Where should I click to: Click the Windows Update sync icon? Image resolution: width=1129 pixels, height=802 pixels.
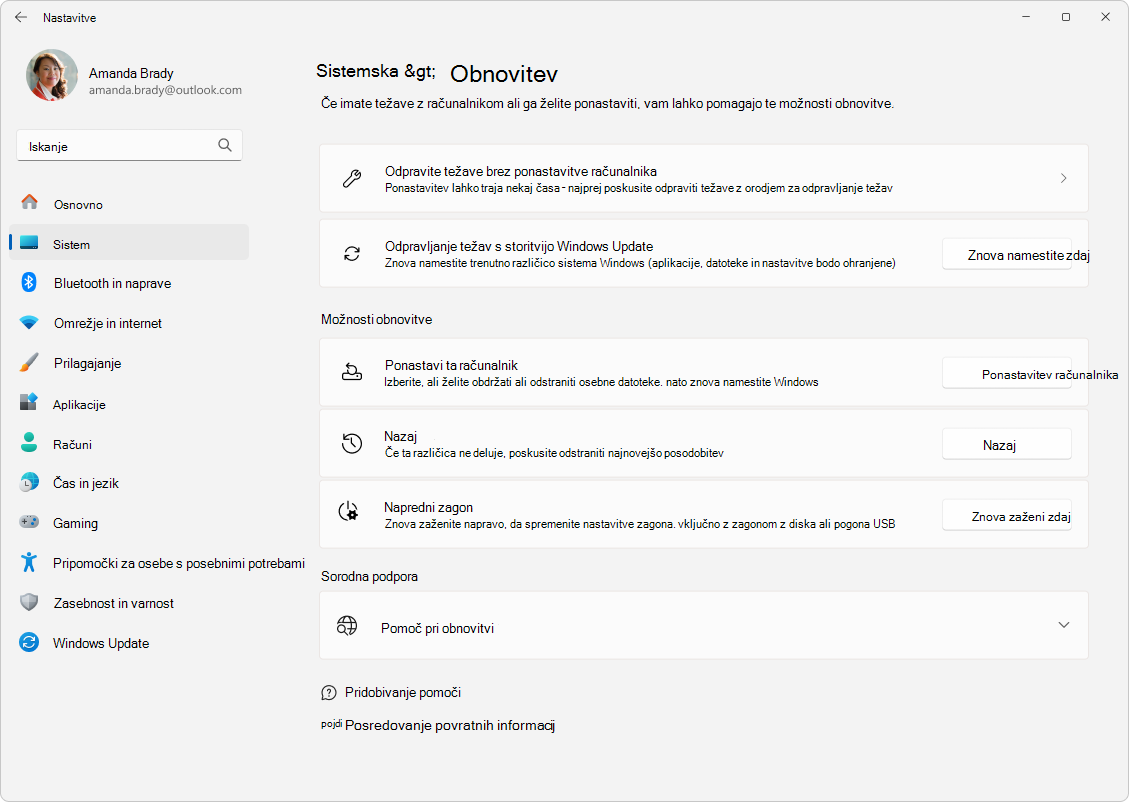coord(29,642)
